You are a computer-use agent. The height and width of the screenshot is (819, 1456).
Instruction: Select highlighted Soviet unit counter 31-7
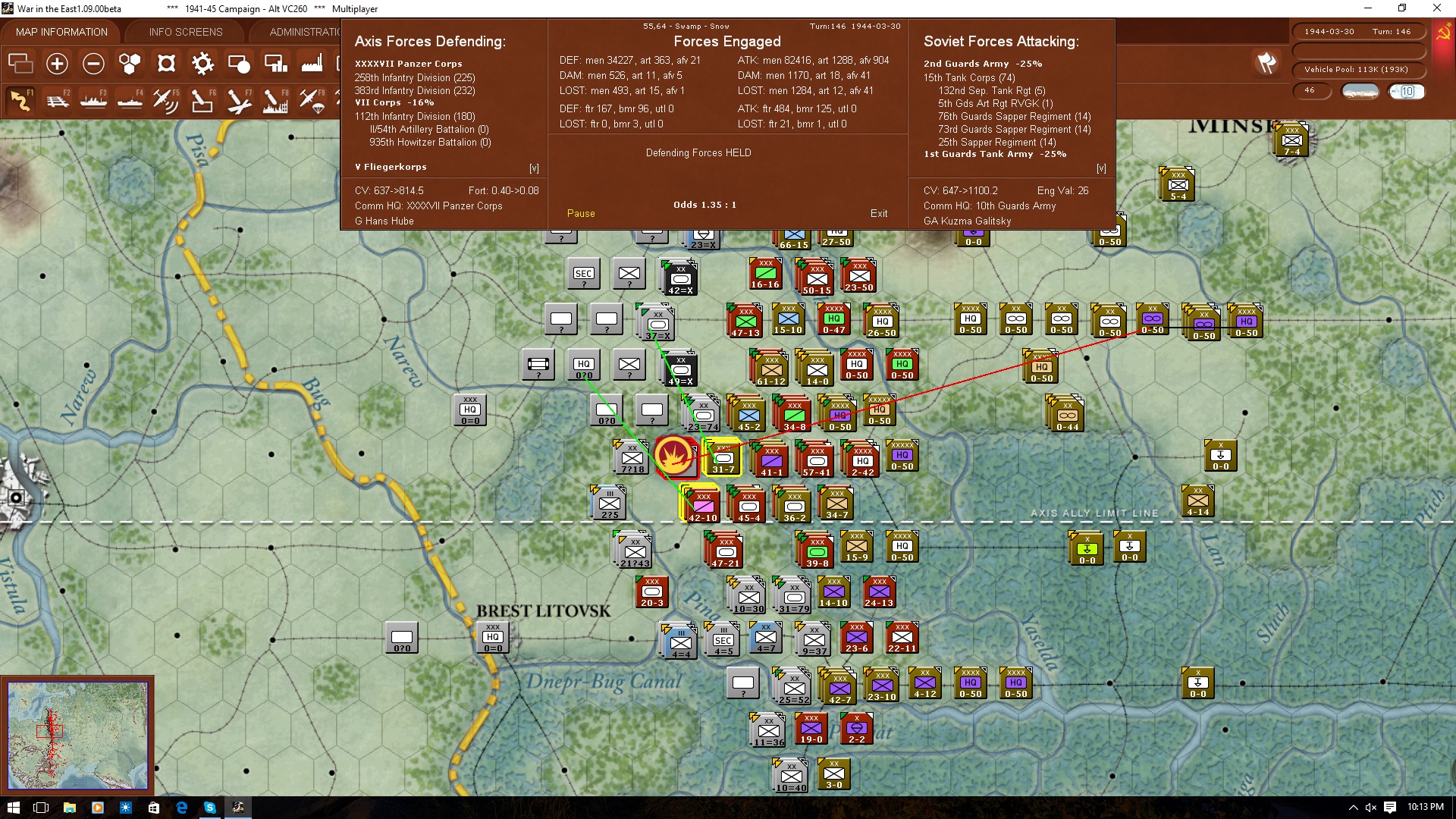[723, 458]
